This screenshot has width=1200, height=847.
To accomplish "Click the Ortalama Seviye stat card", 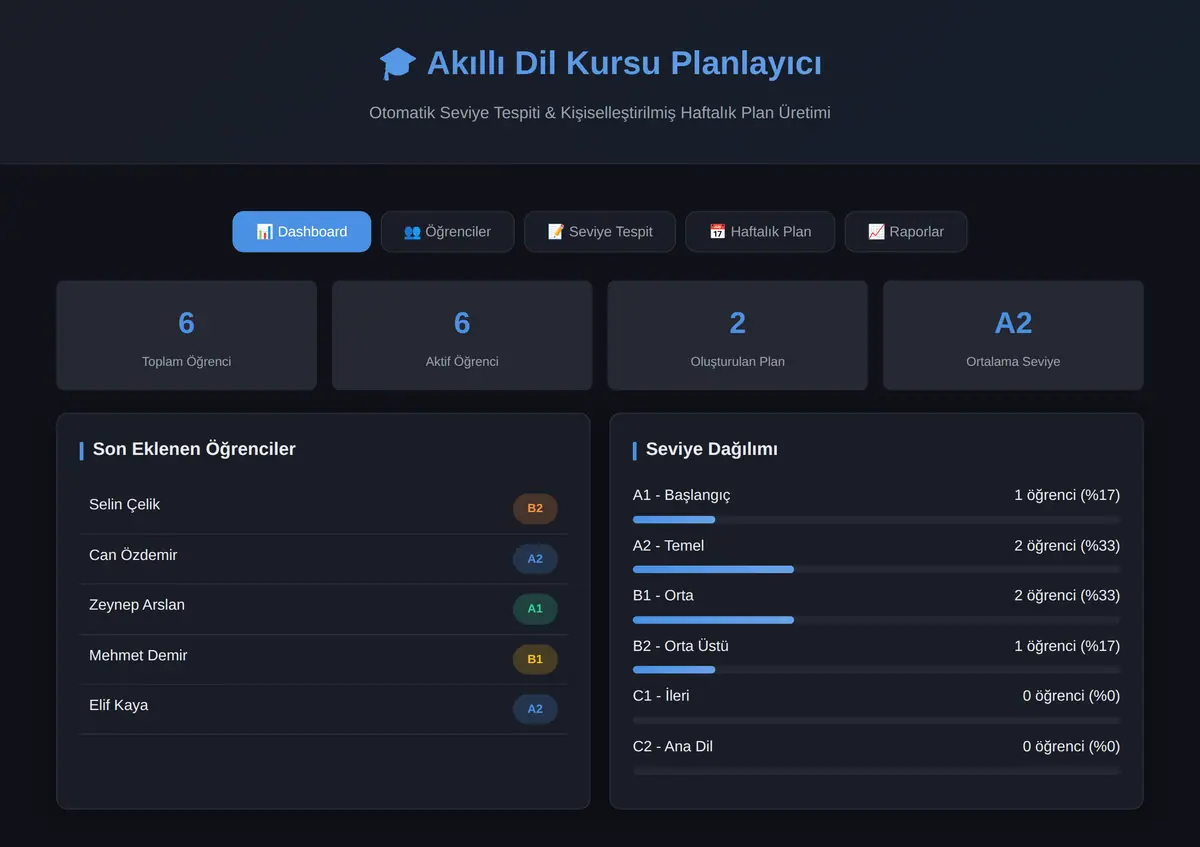I will tap(1013, 335).
